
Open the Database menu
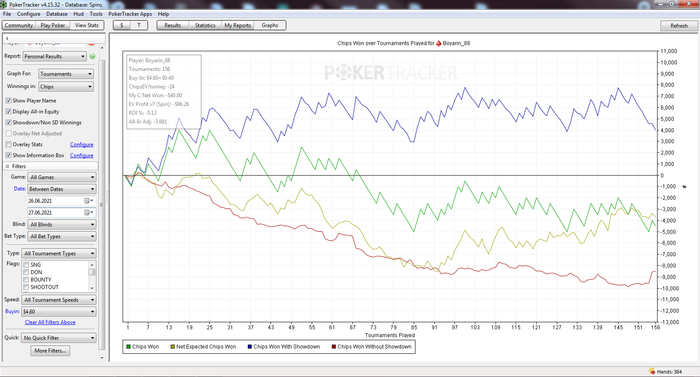pyautogui.click(x=57, y=14)
